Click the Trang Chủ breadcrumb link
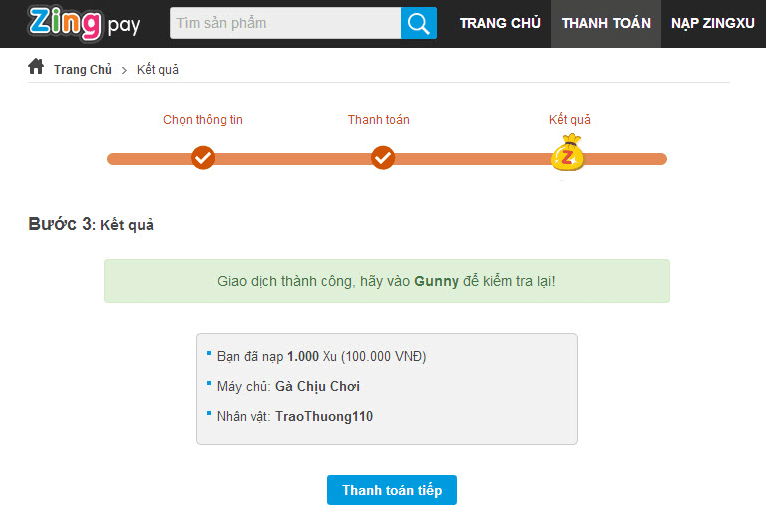Image resolution: width=766 pixels, height=524 pixels. [x=83, y=70]
